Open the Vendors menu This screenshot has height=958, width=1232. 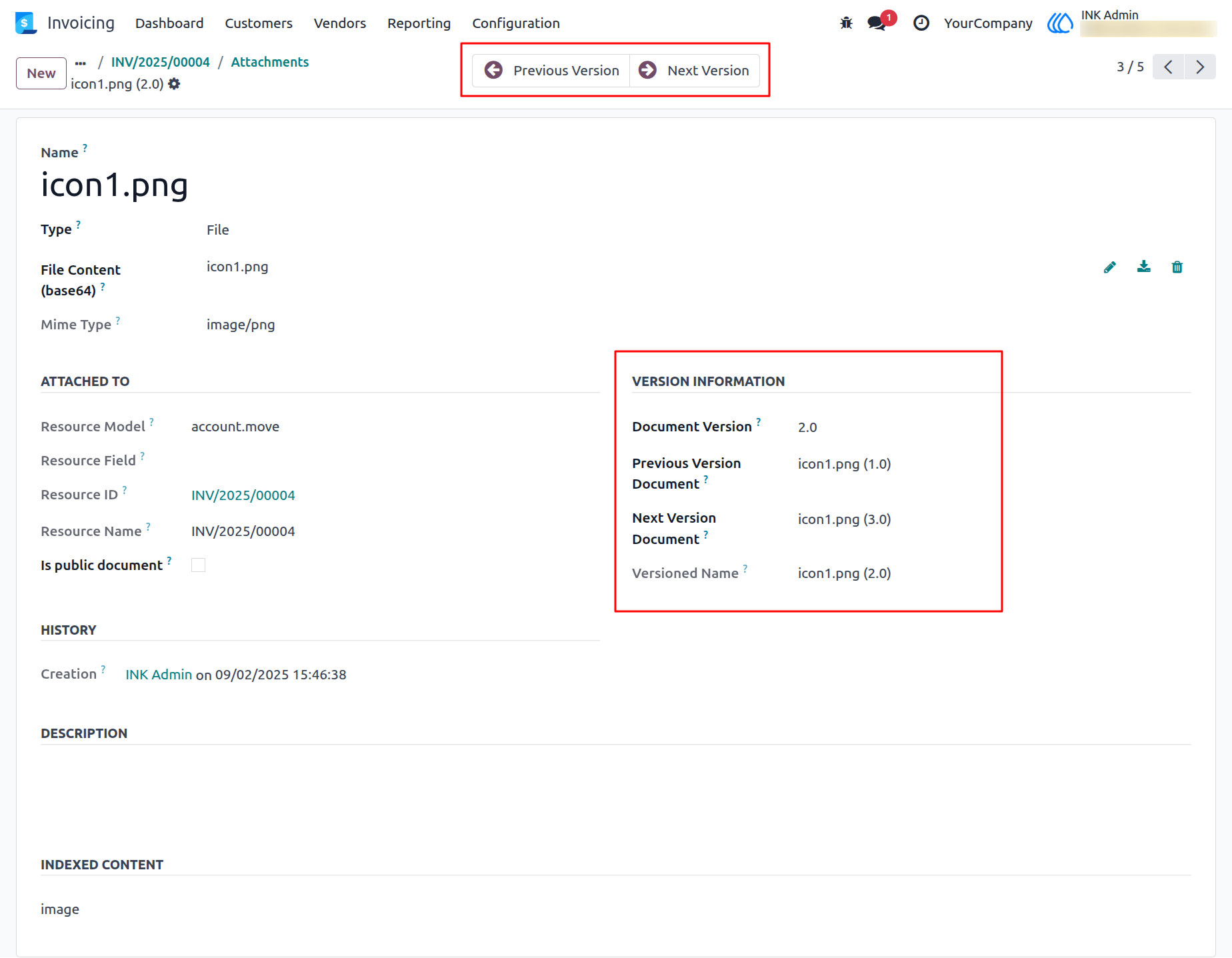pos(340,23)
